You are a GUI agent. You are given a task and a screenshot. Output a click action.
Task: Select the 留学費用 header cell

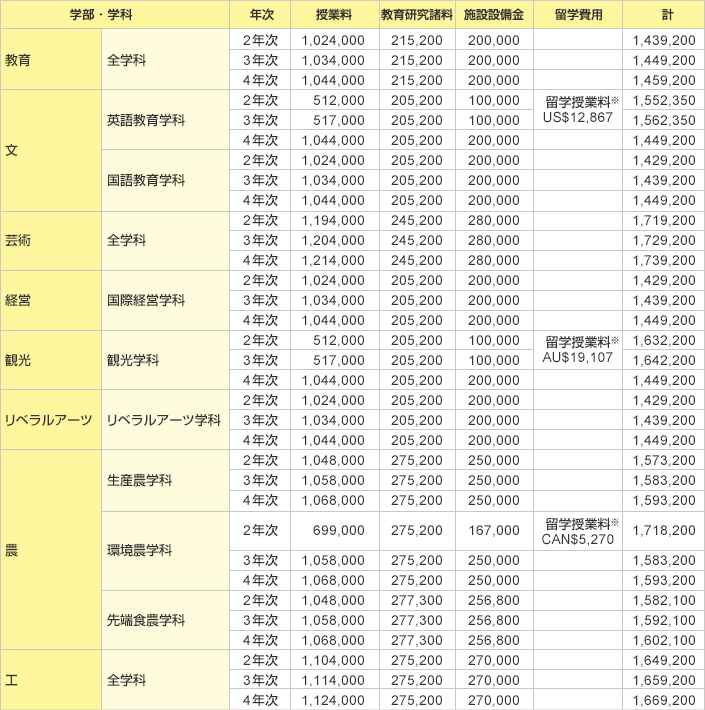578,14
